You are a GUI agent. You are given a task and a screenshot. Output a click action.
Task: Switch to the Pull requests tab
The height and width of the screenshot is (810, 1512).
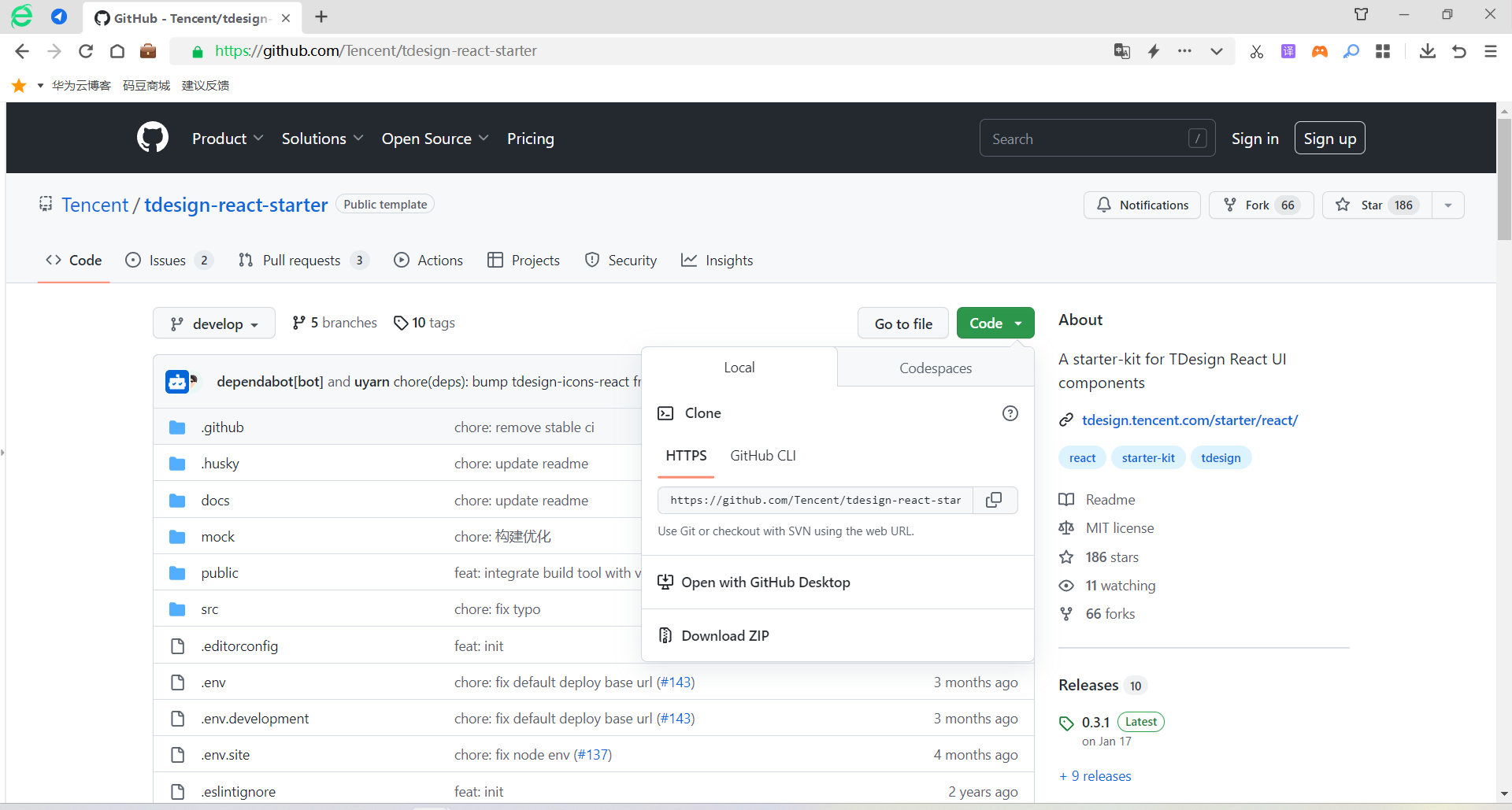tap(303, 261)
